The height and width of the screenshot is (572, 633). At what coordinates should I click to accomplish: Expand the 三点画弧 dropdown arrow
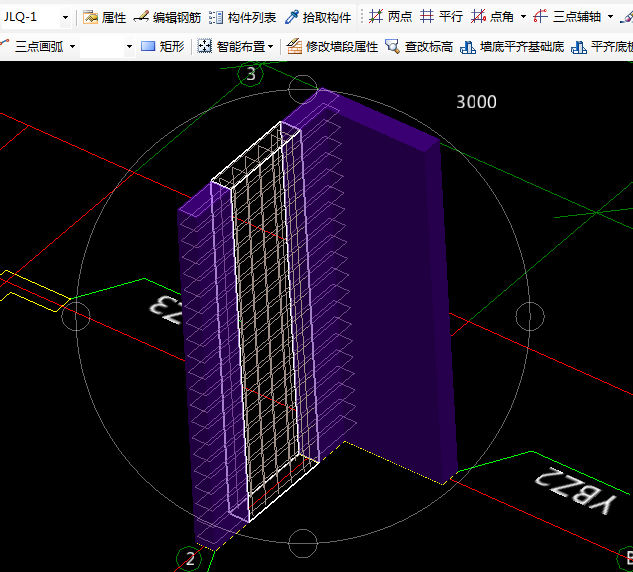point(72,46)
